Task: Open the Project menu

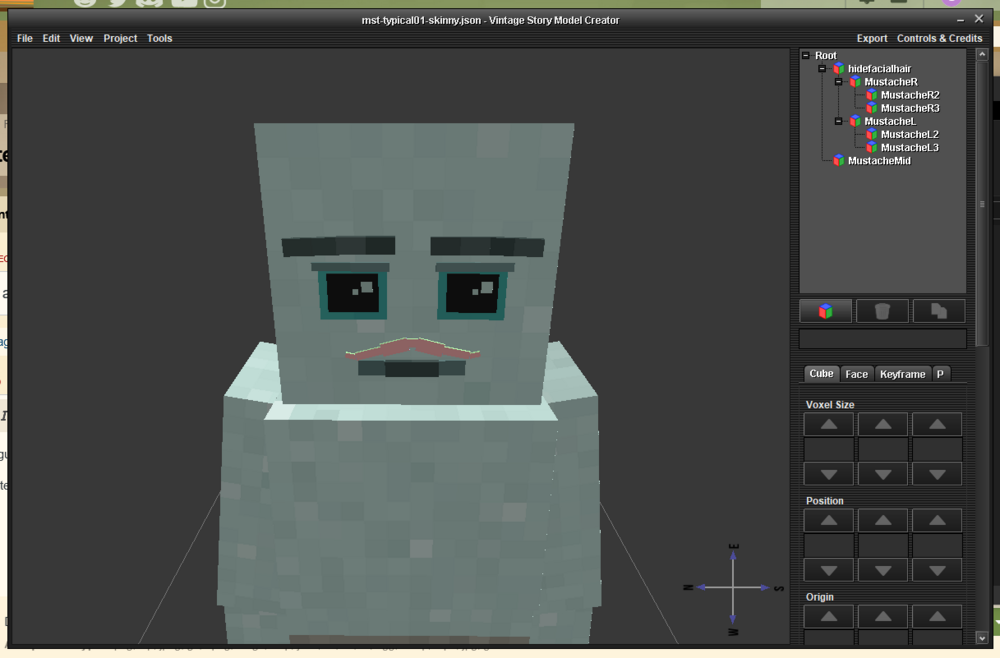Action: [120, 38]
